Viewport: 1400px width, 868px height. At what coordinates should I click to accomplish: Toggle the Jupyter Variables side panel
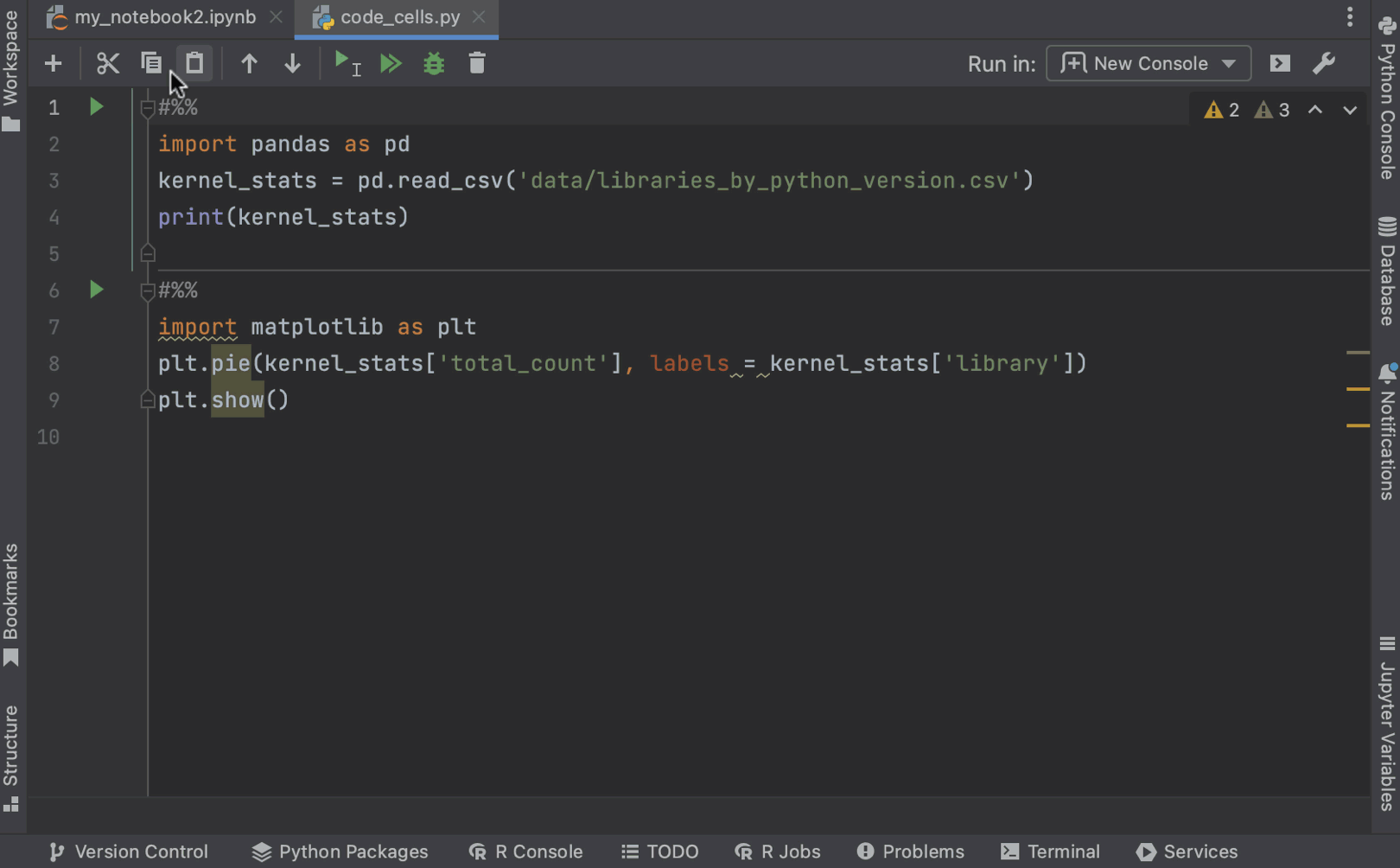(1387, 724)
